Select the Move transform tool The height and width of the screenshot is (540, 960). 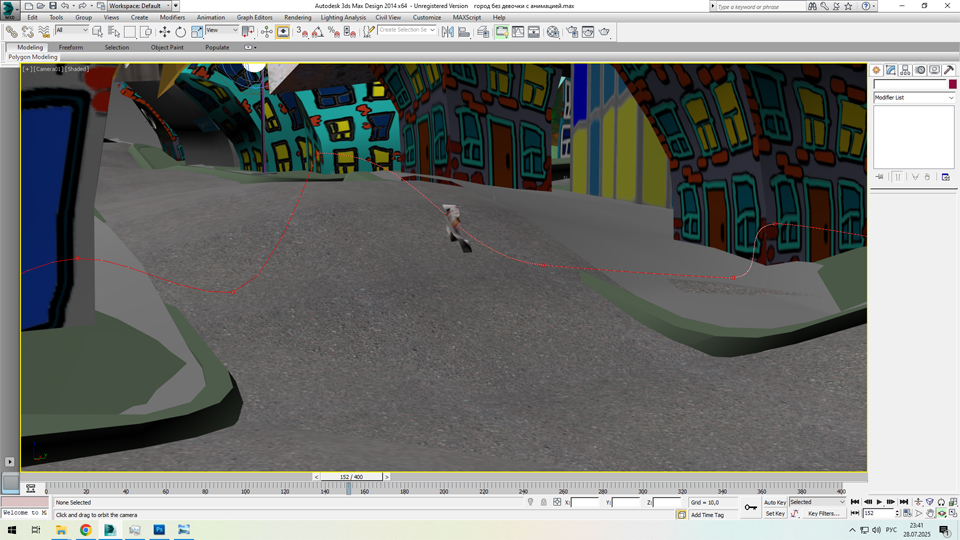165,32
